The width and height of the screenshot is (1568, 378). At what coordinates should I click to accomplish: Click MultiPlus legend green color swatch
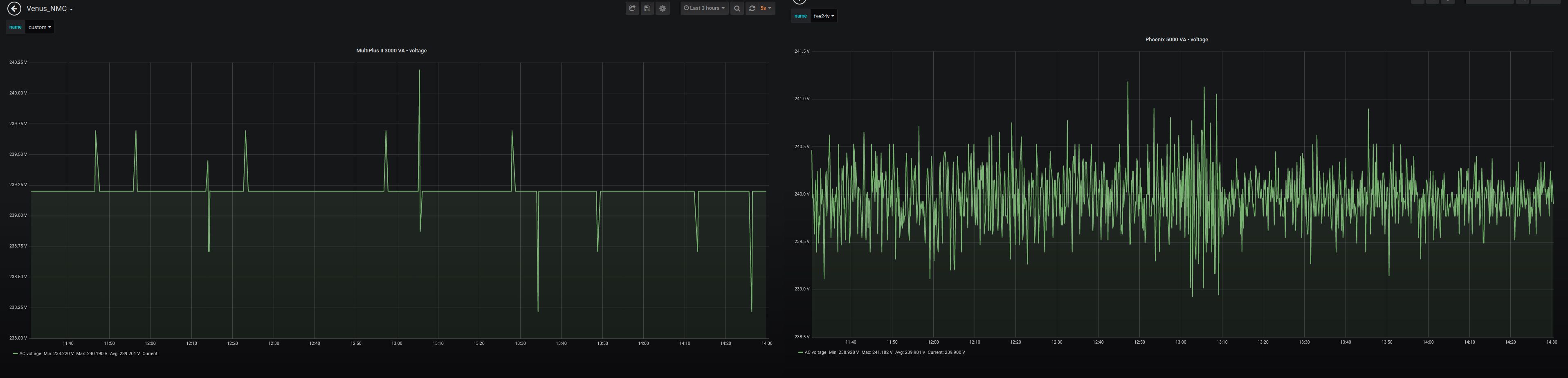click(15, 353)
